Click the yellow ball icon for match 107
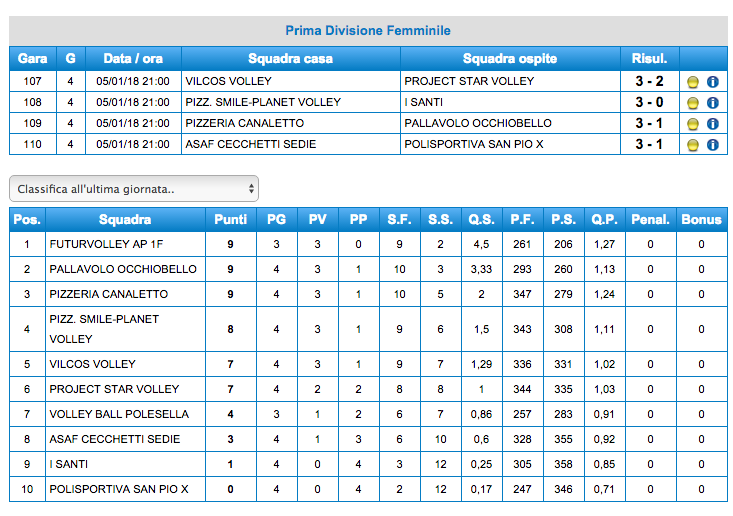Screen dimensions: 733x516 (693, 82)
